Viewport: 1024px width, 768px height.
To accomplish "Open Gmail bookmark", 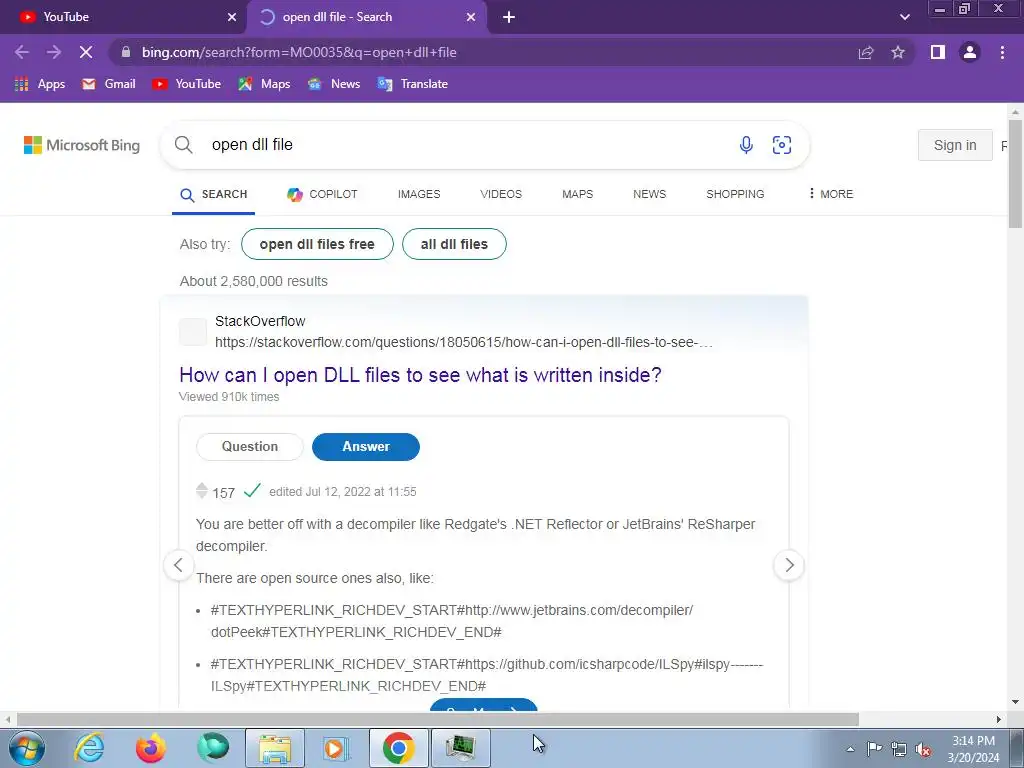I will coord(108,84).
